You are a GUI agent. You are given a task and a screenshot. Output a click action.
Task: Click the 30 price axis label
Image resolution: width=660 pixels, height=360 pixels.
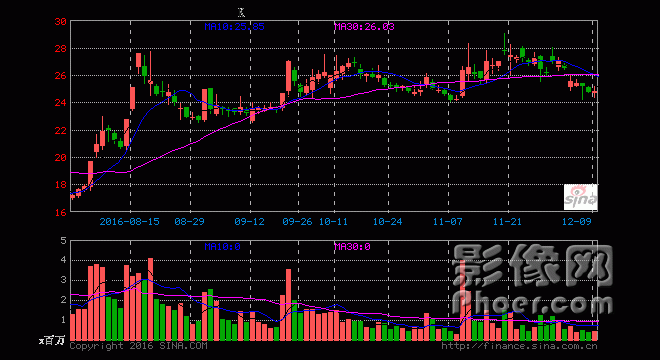[x=61, y=21]
